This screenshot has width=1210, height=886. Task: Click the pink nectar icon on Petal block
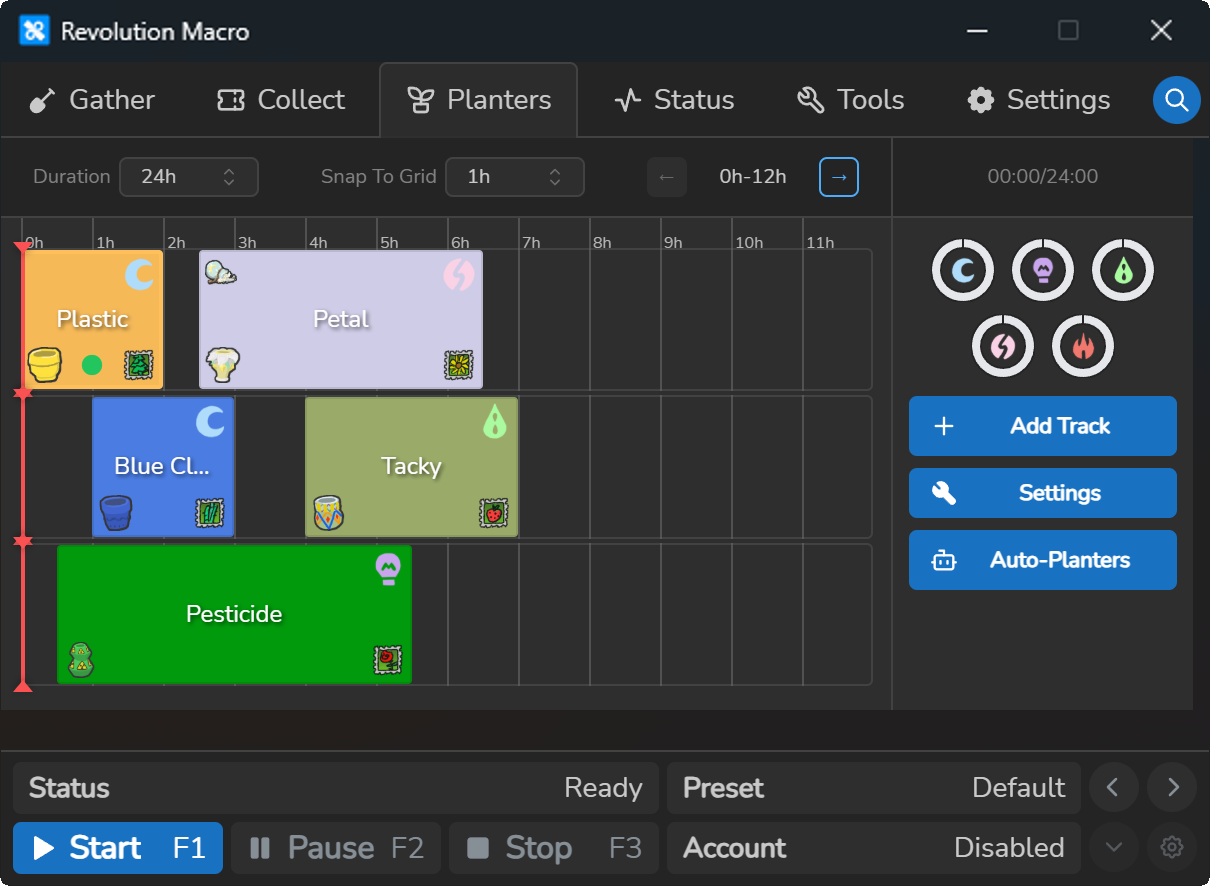tap(458, 274)
